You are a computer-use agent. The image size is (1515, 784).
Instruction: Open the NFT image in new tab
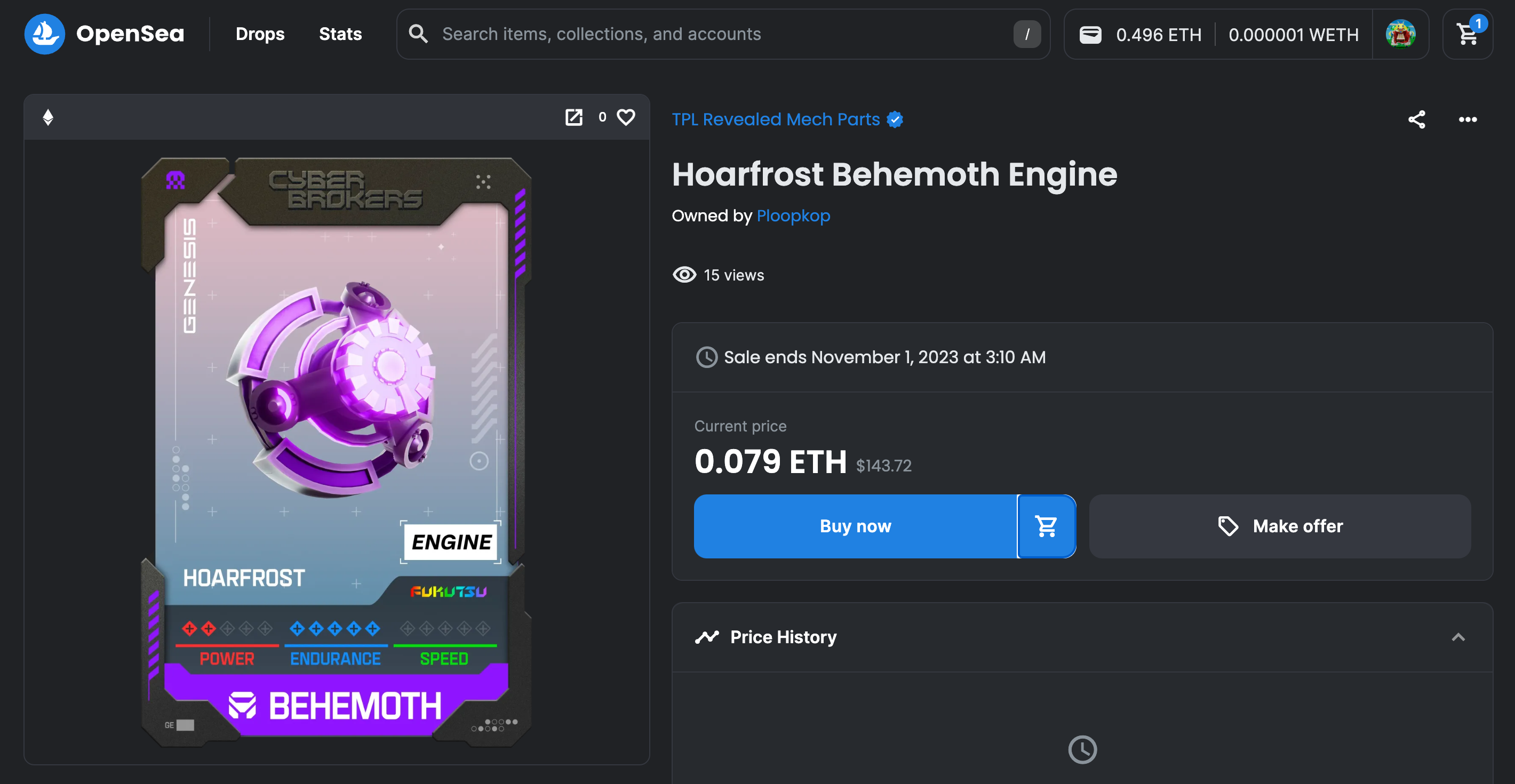573,117
